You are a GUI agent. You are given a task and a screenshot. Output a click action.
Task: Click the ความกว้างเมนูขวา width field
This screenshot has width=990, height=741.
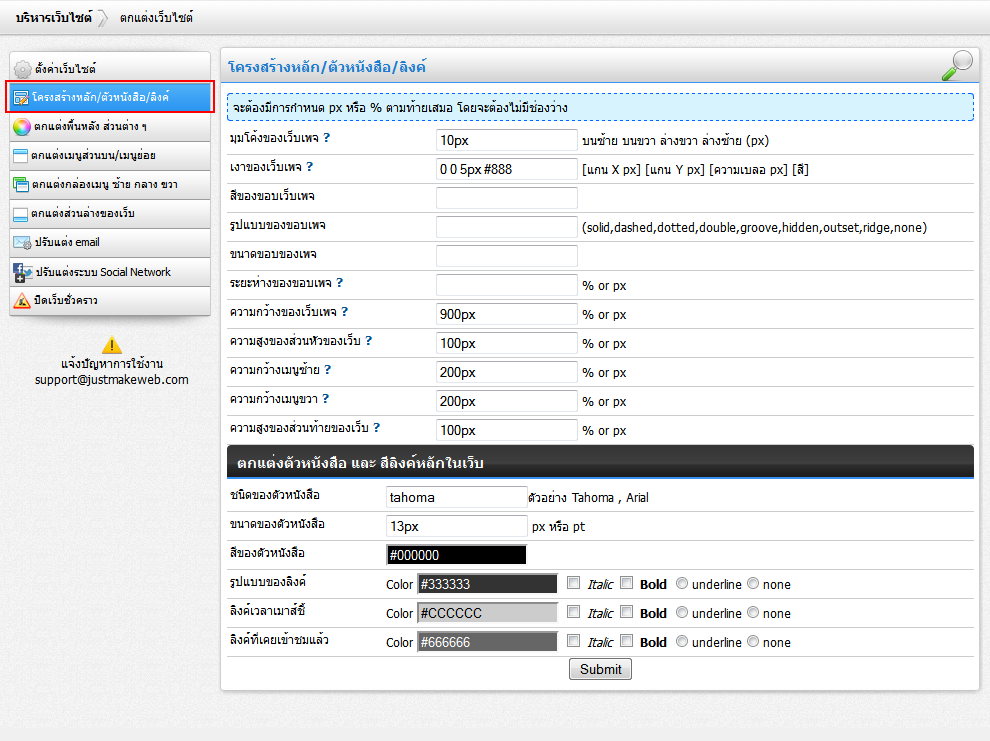[506, 401]
